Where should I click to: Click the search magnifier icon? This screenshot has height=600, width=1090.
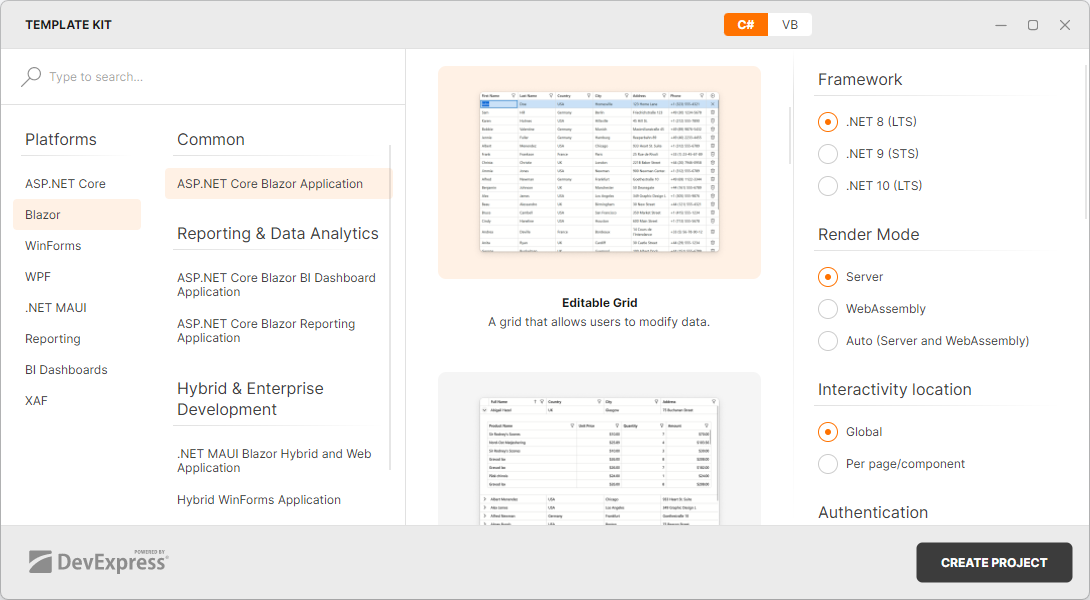[x=31, y=76]
